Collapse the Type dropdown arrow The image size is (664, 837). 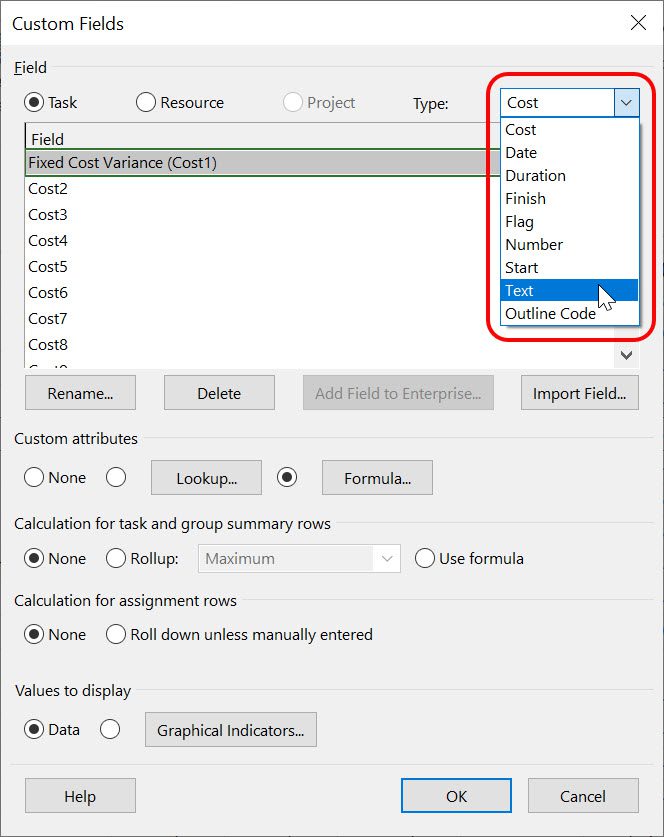tap(626, 102)
